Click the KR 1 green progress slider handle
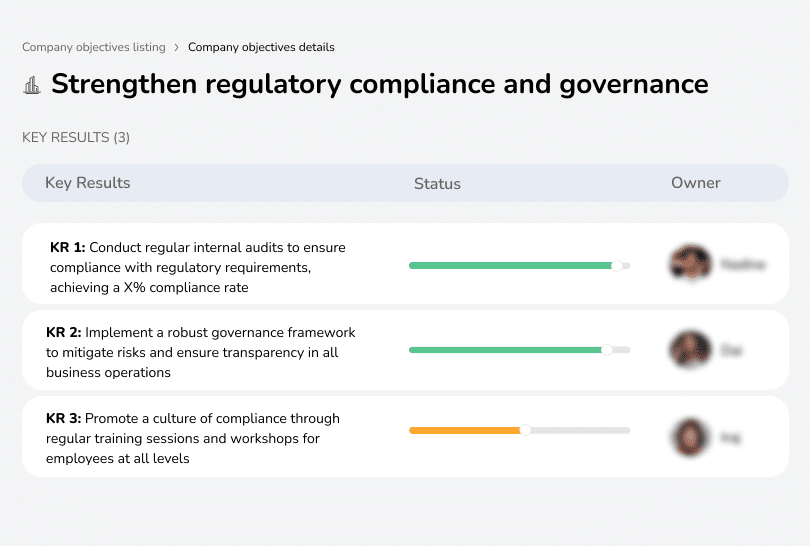The height and width of the screenshot is (546, 810). click(x=617, y=266)
